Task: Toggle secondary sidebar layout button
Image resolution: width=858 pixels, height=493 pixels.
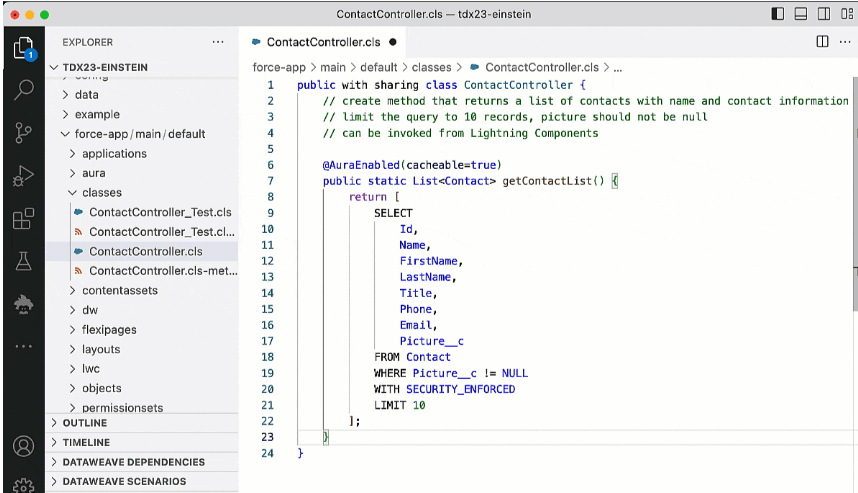Action: [x=824, y=14]
